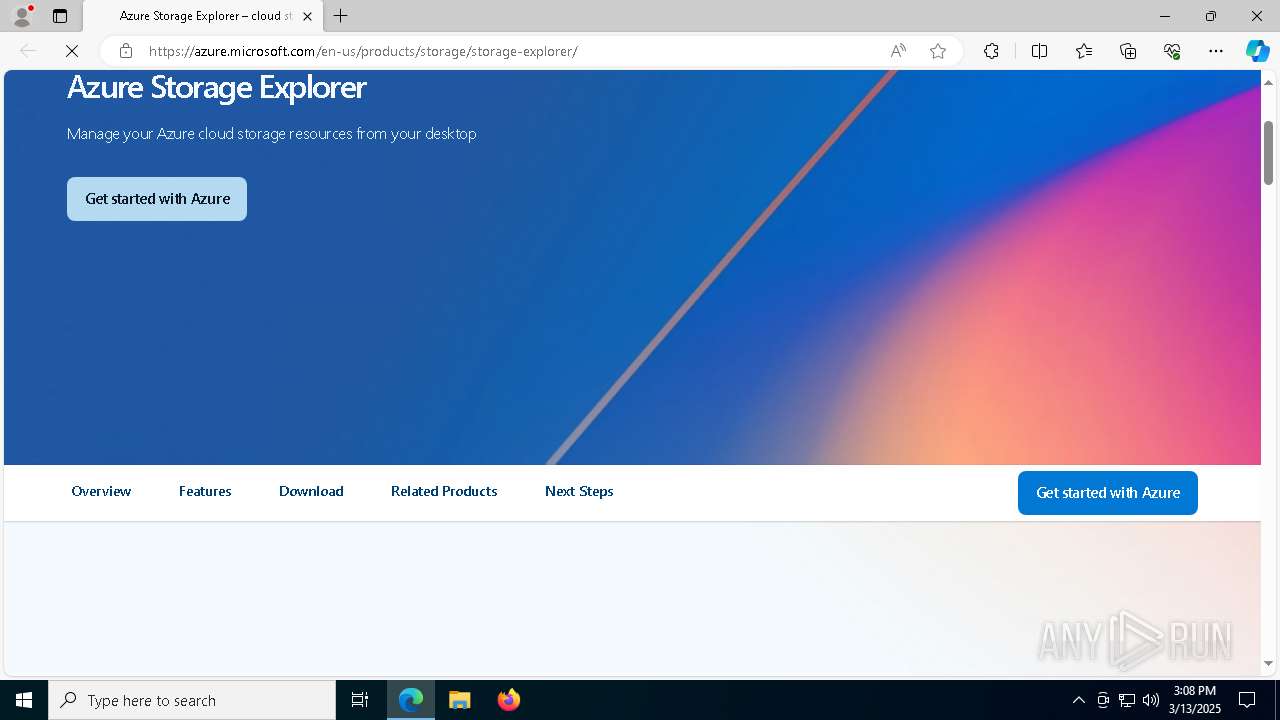The height and width of the screenshot is (720, 1280).
Task: Open the Favorites list
Action: pyautogui.click(x=1084, y=51)
